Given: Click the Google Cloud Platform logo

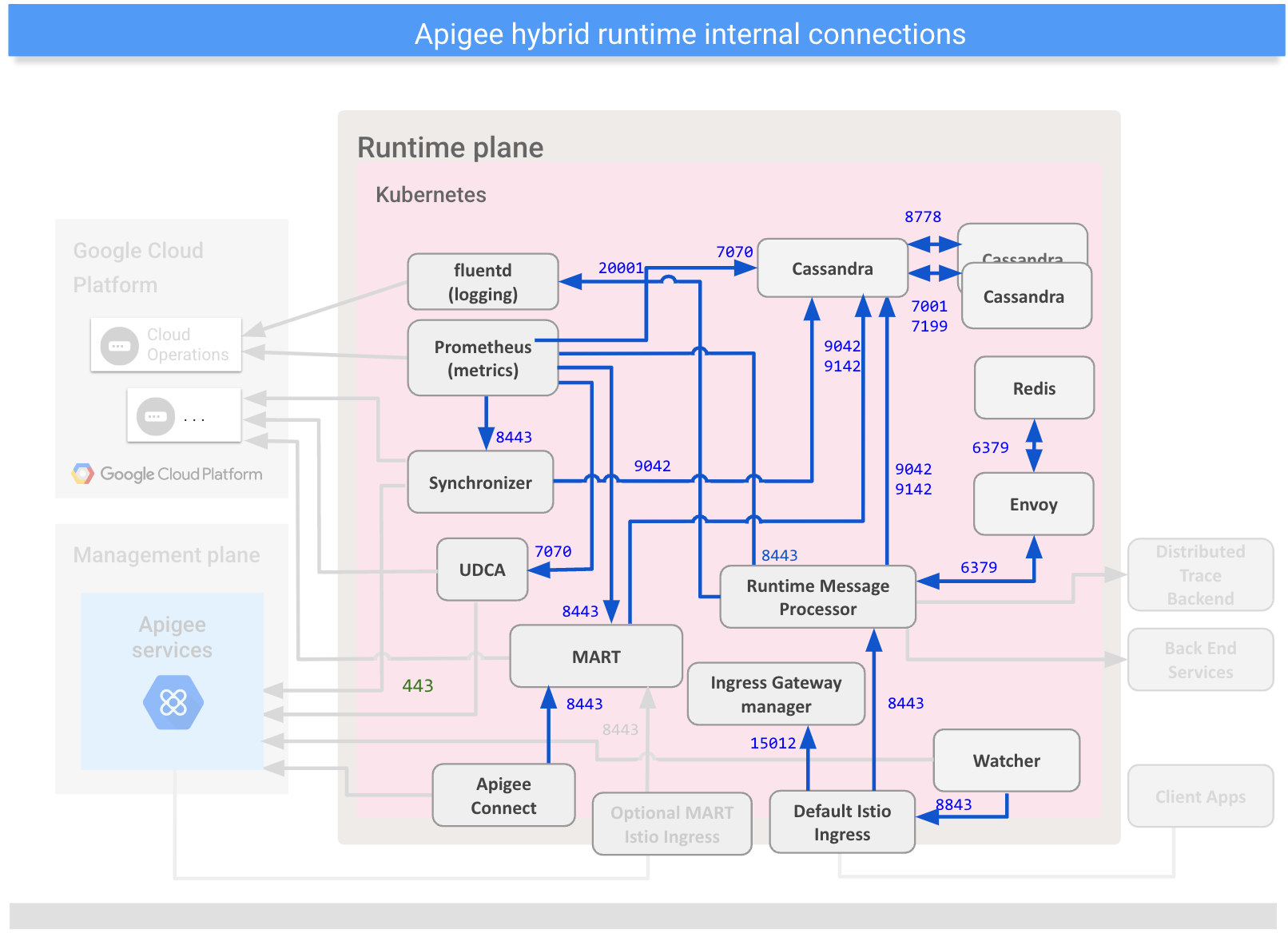Looking at the screenshot, I should [x=166, y=474].
